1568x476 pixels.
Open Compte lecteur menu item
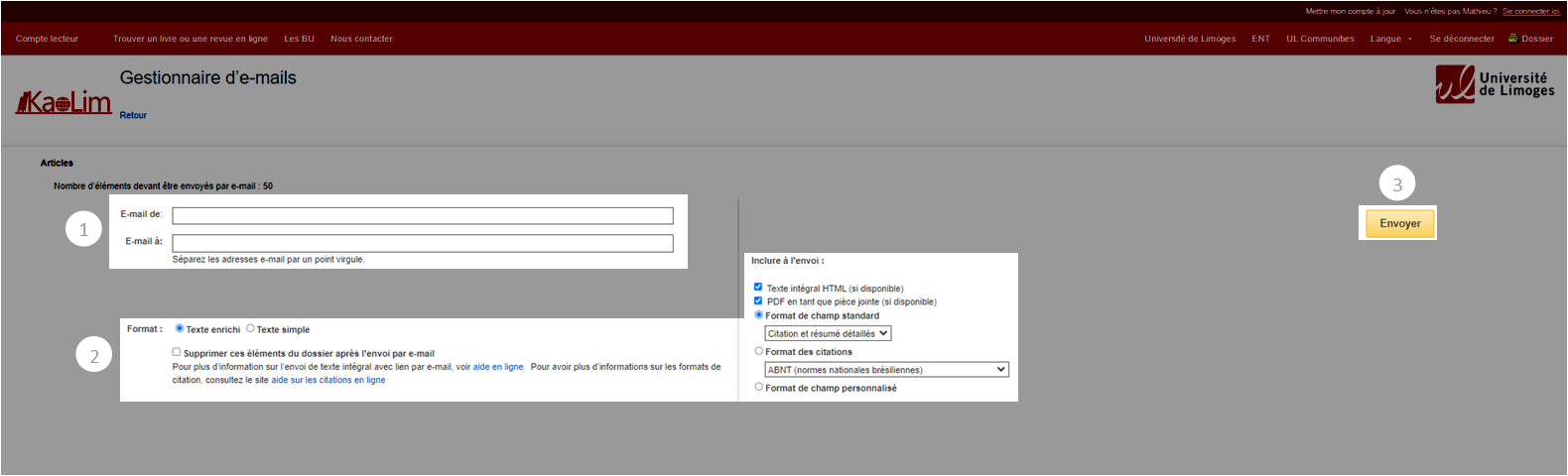pos(47,39)
